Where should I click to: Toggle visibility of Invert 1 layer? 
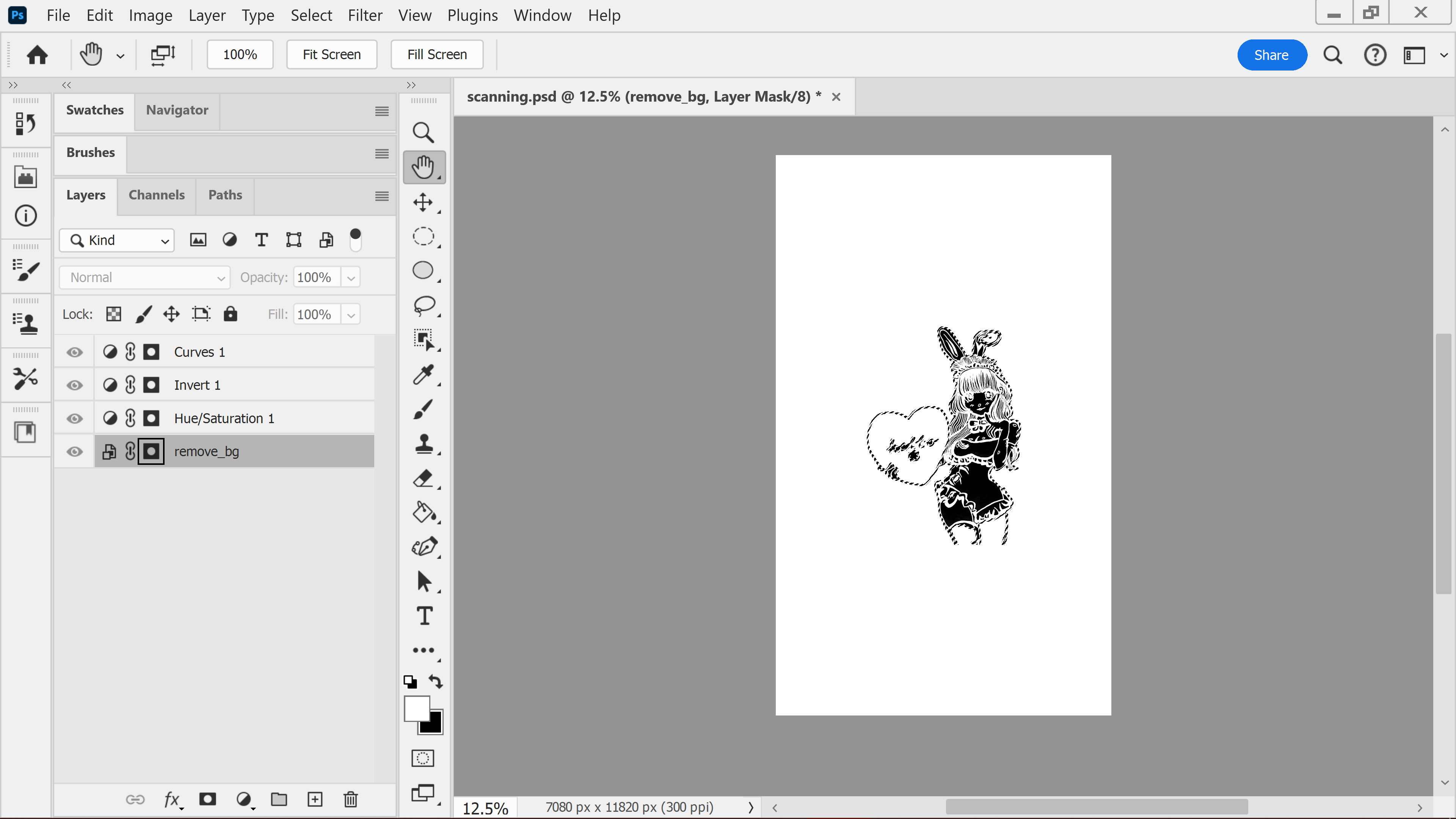[75, 386]
